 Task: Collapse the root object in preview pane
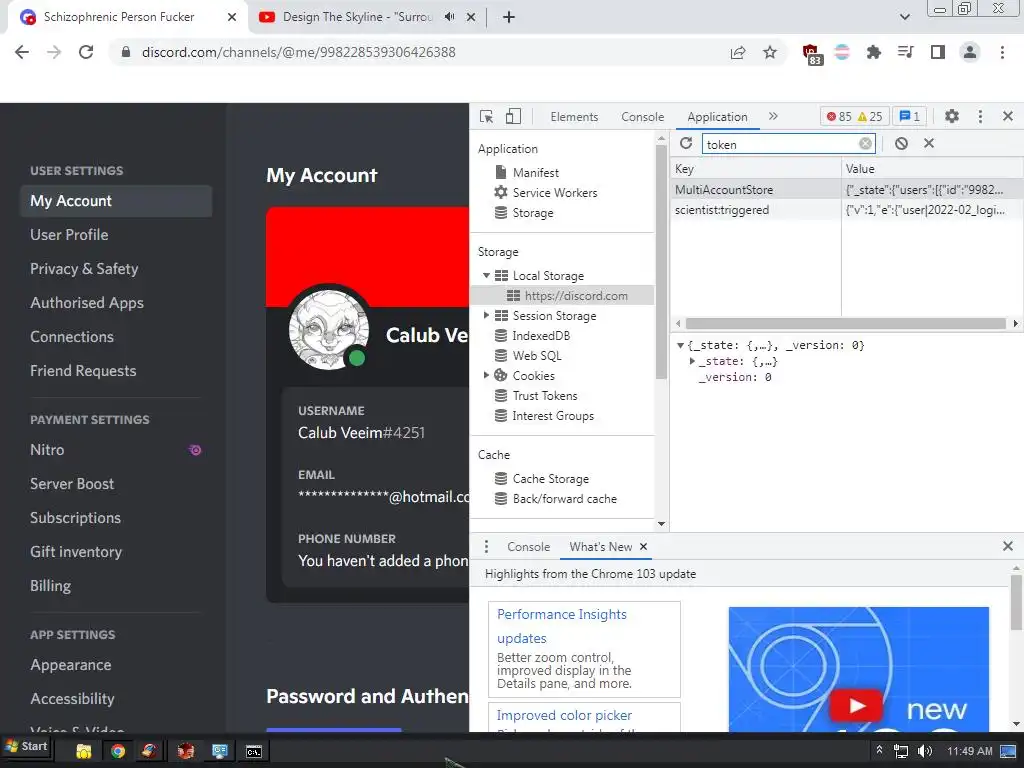680,345
